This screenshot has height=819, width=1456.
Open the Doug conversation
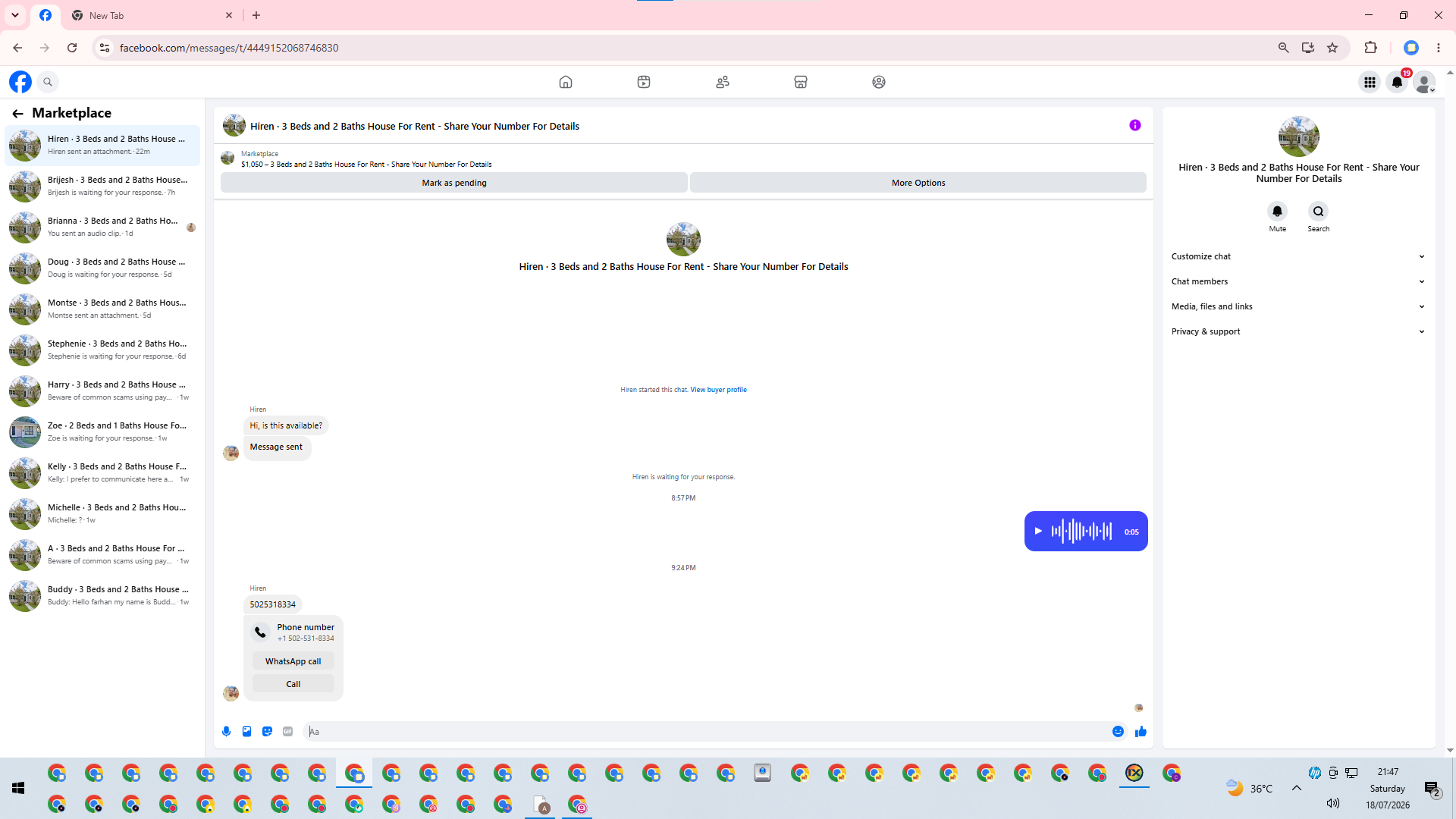tap(102, 268)
